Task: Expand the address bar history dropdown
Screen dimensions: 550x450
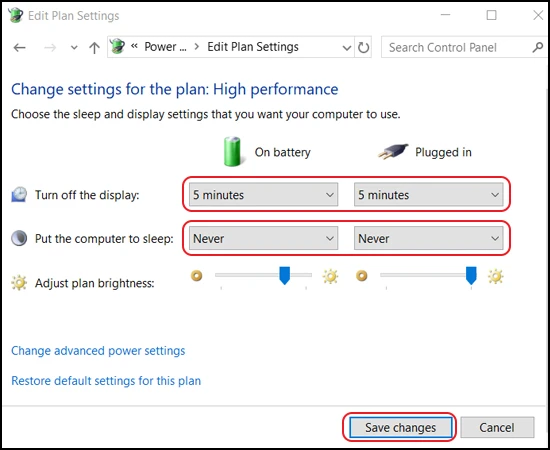Action: pyautogui.click(x=347, y=47)
